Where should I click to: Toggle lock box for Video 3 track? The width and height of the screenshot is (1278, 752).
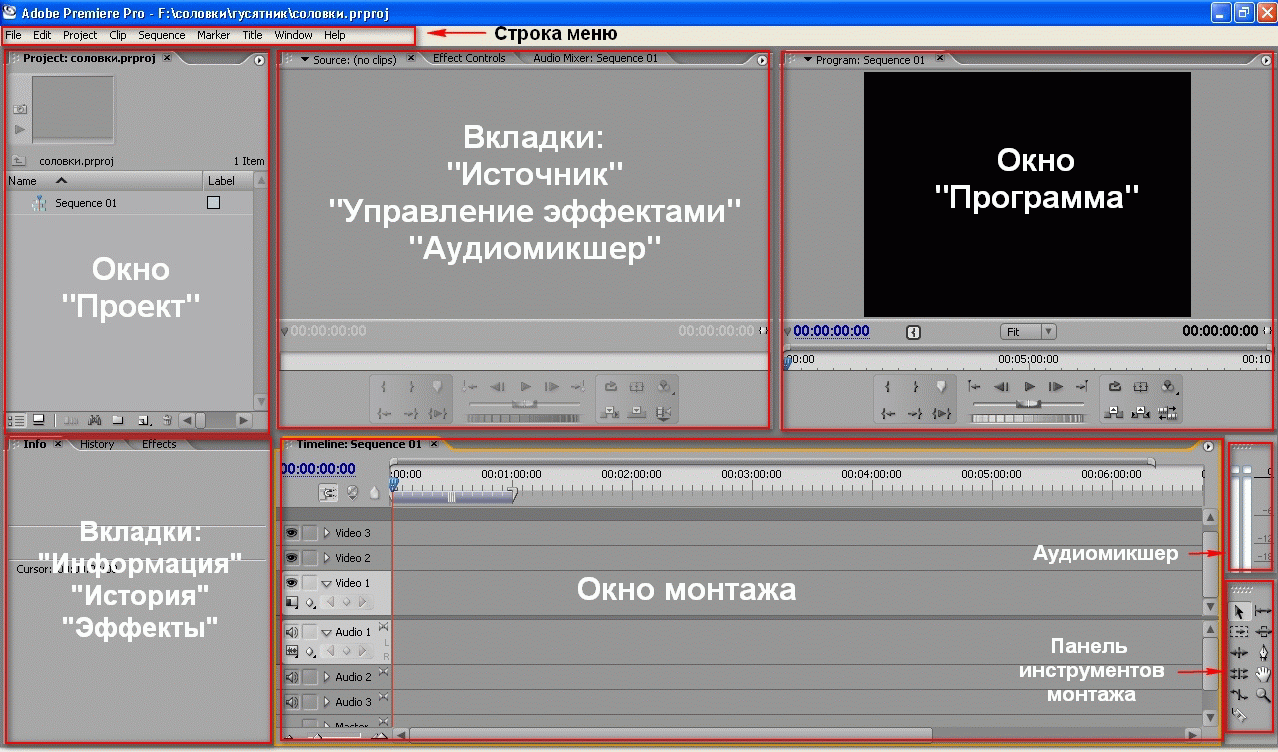click(310, 533)
